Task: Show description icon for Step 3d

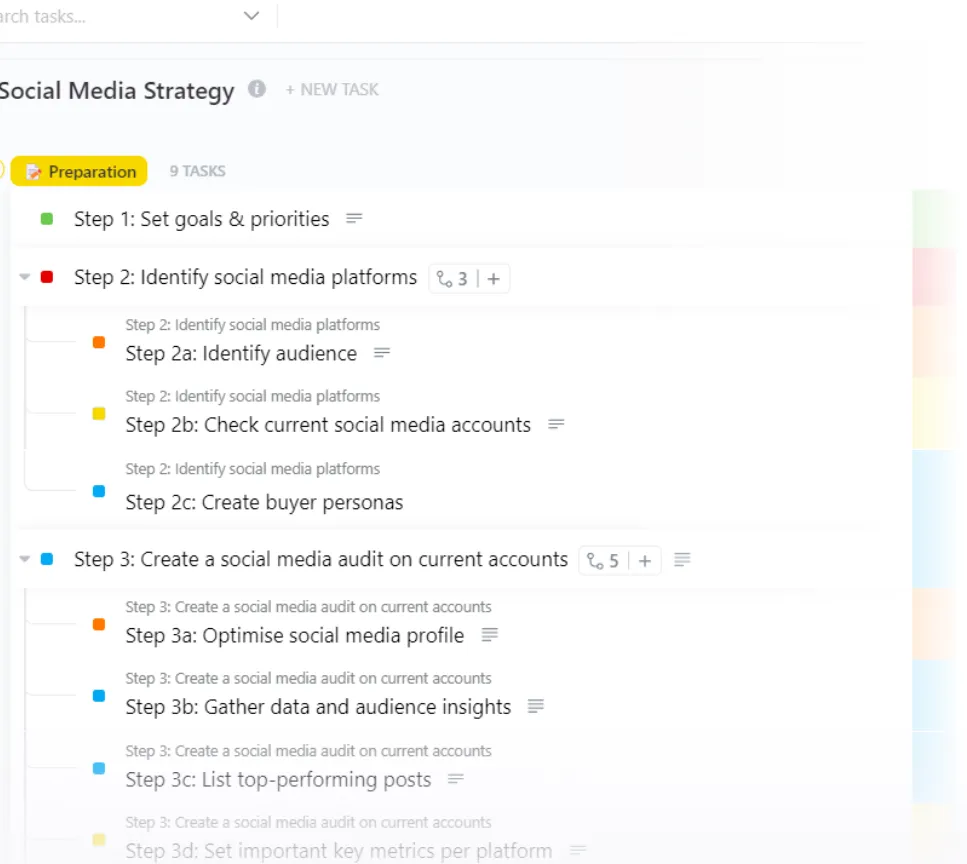Action: pos(577,850)
